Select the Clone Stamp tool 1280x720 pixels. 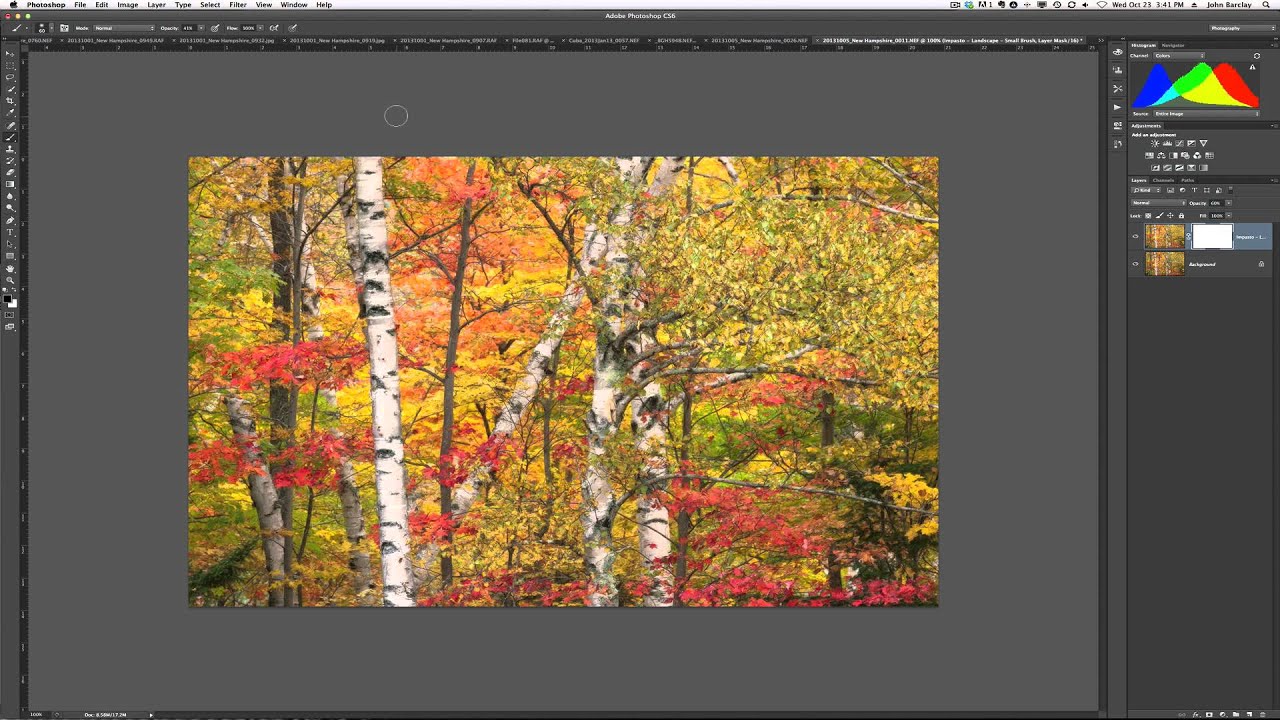9,150
